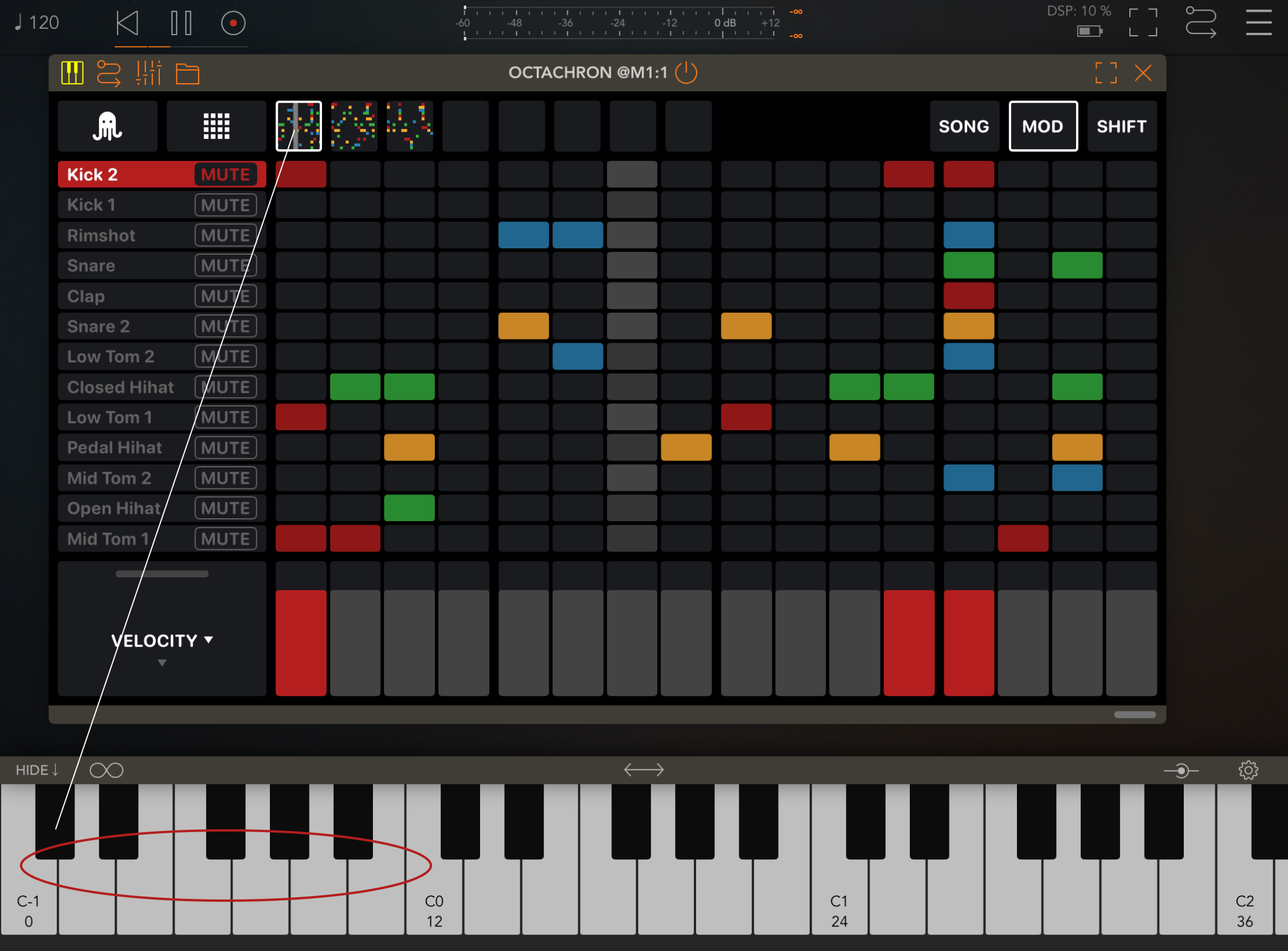This screenshot has height=951, width=1288.
Task: Open the keyboard icon in the Octachron header
Action: (72, 73)
